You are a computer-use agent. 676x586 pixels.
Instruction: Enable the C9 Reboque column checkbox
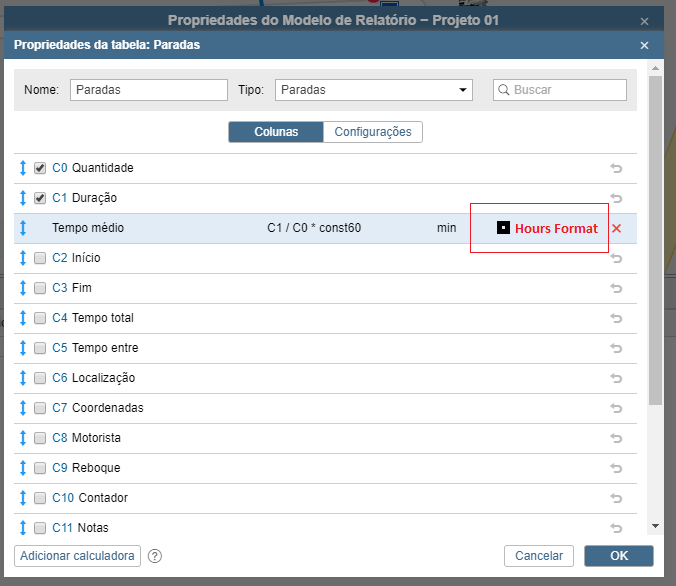click(40, 468)
